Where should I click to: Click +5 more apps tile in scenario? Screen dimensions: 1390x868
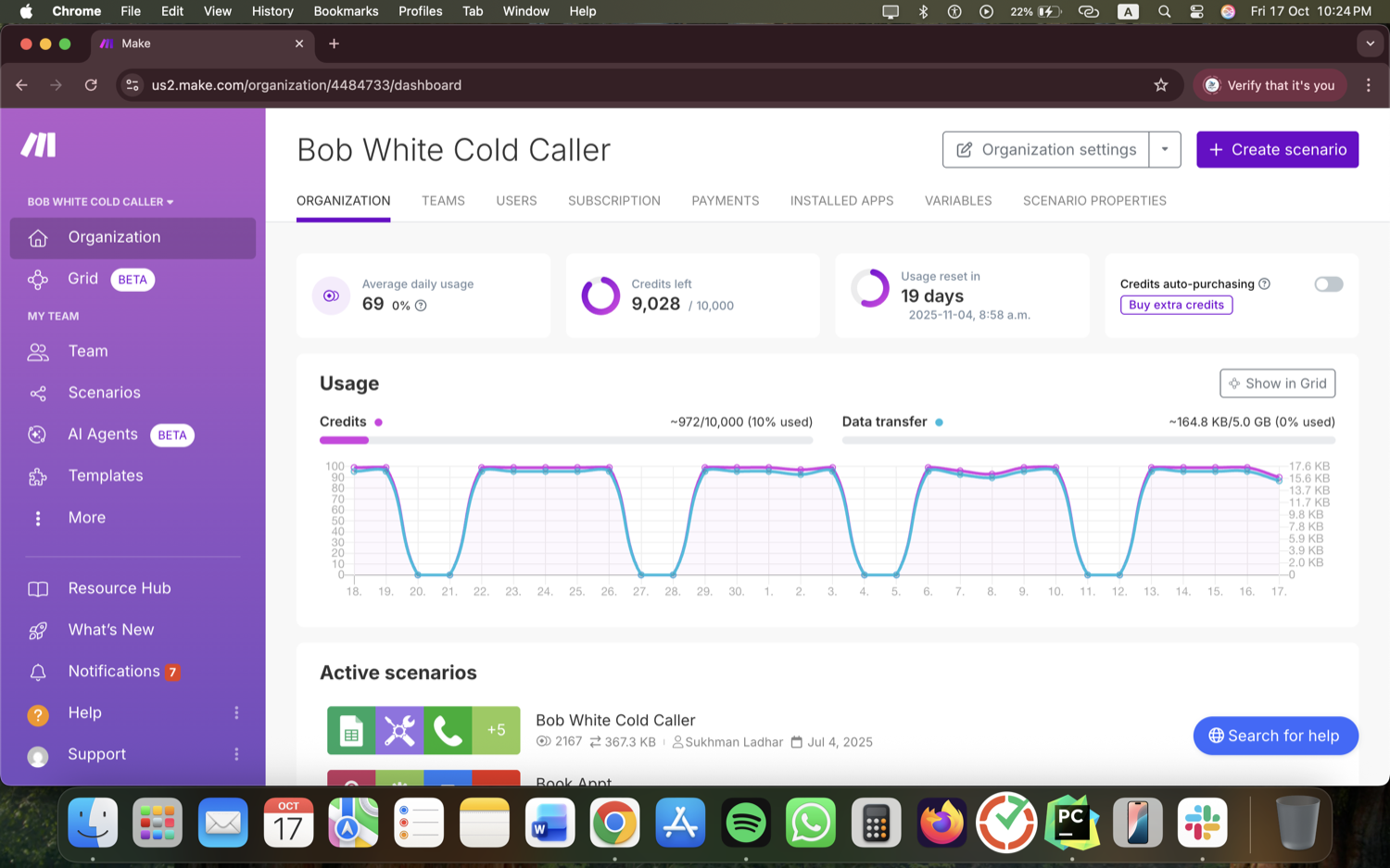496,730
